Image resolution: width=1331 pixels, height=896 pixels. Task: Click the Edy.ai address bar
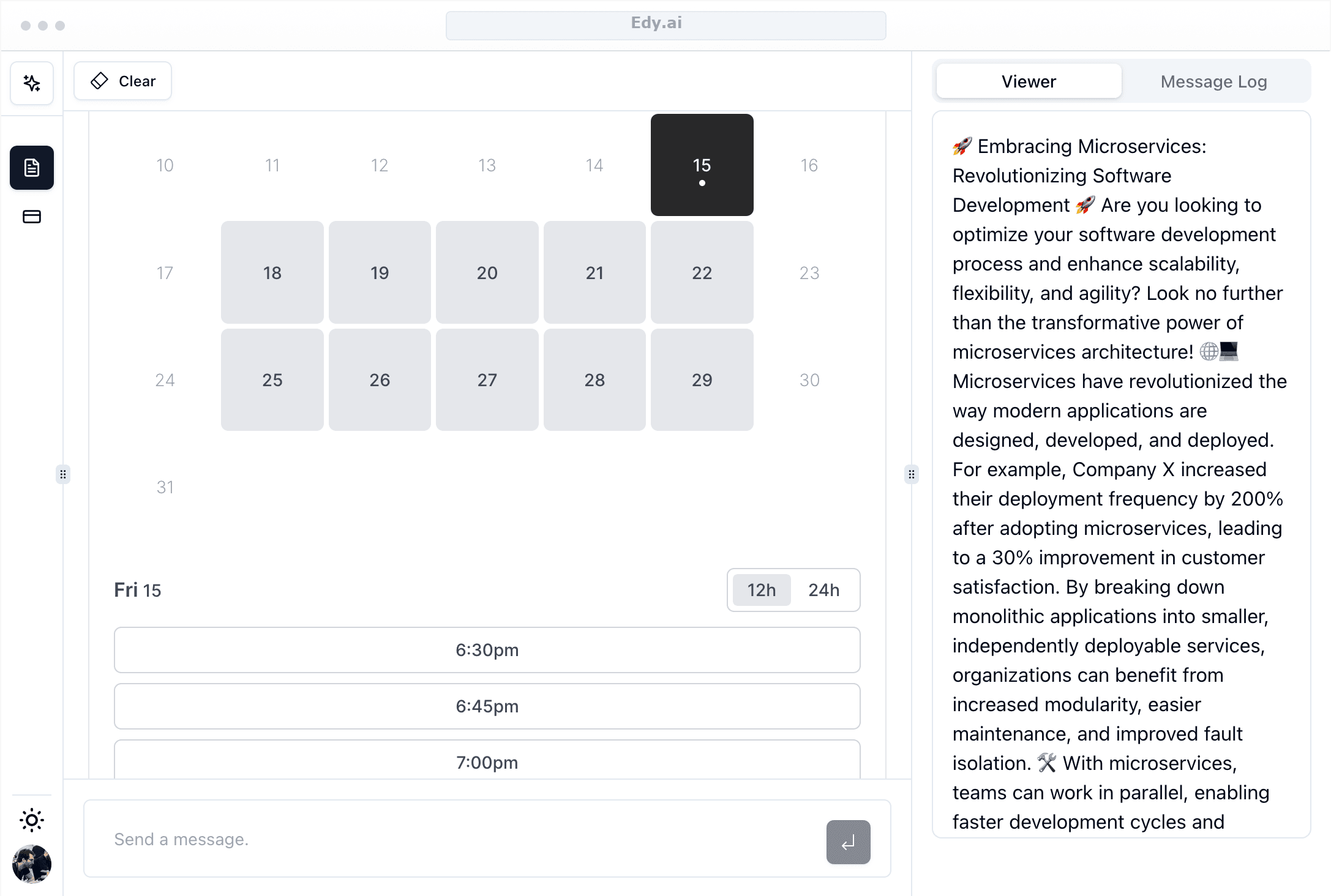[665, 25]
